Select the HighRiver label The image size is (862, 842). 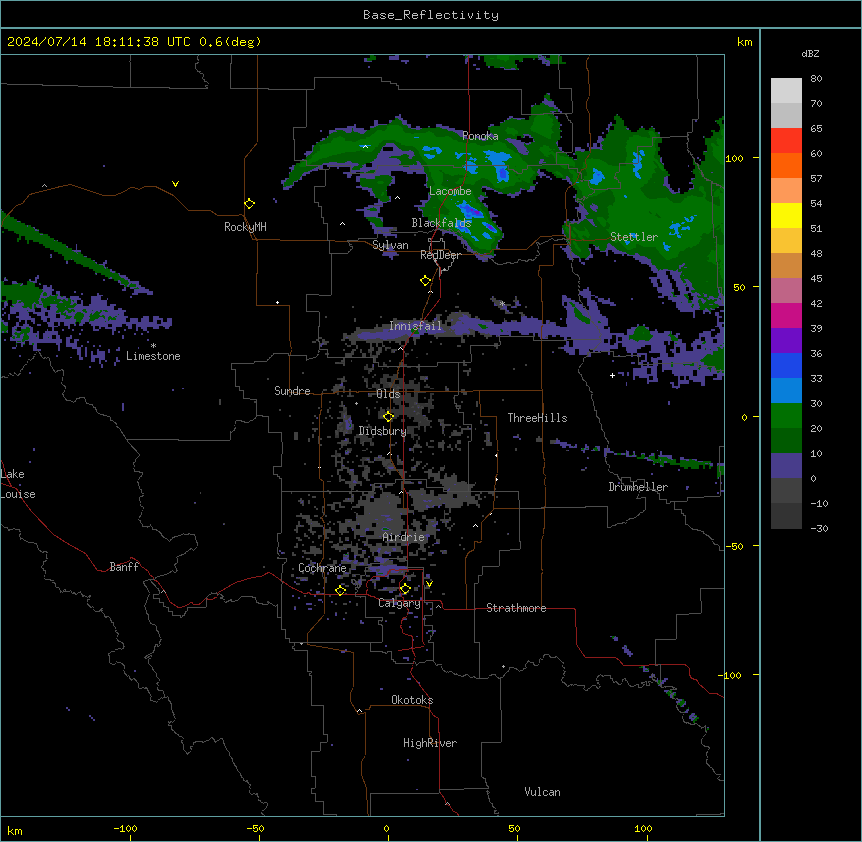click(x=430, y=743)
